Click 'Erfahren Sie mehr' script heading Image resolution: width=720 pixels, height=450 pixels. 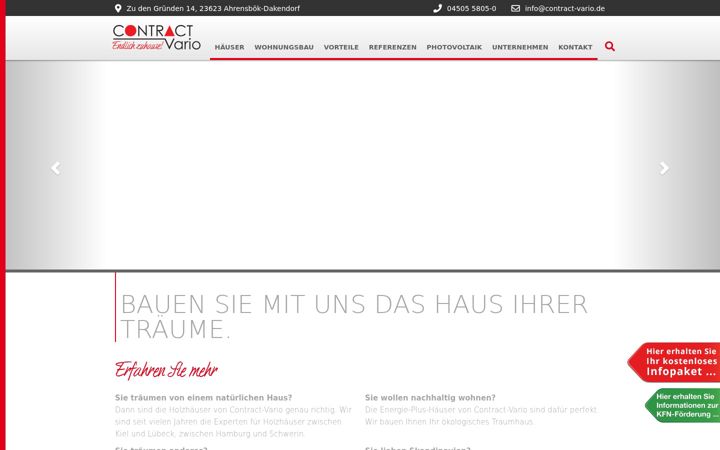point(166,370)
